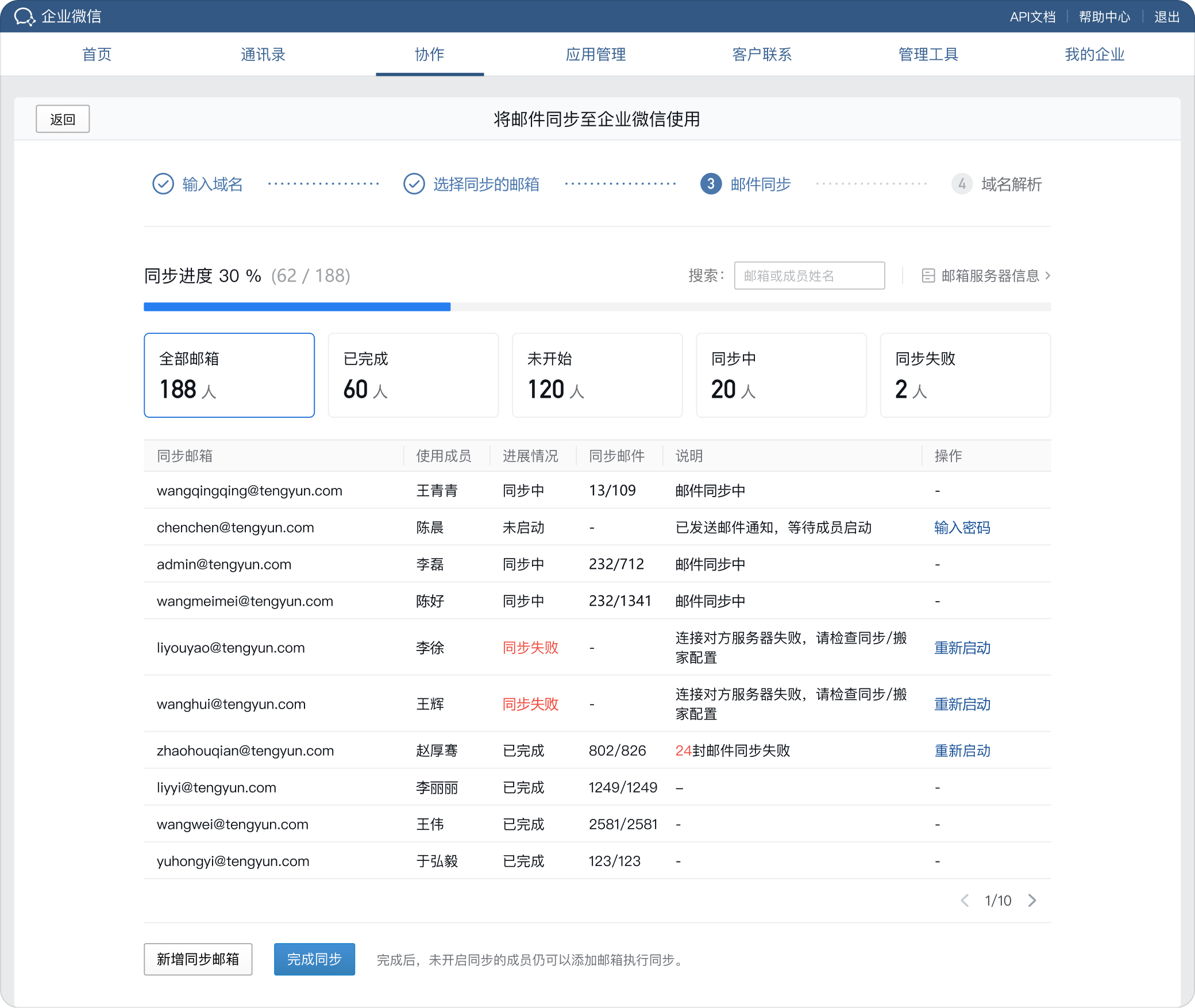Click the 完成同步 button
Image resolution: width=1195 pixels, height=1008 pixels.
point(314,959)
